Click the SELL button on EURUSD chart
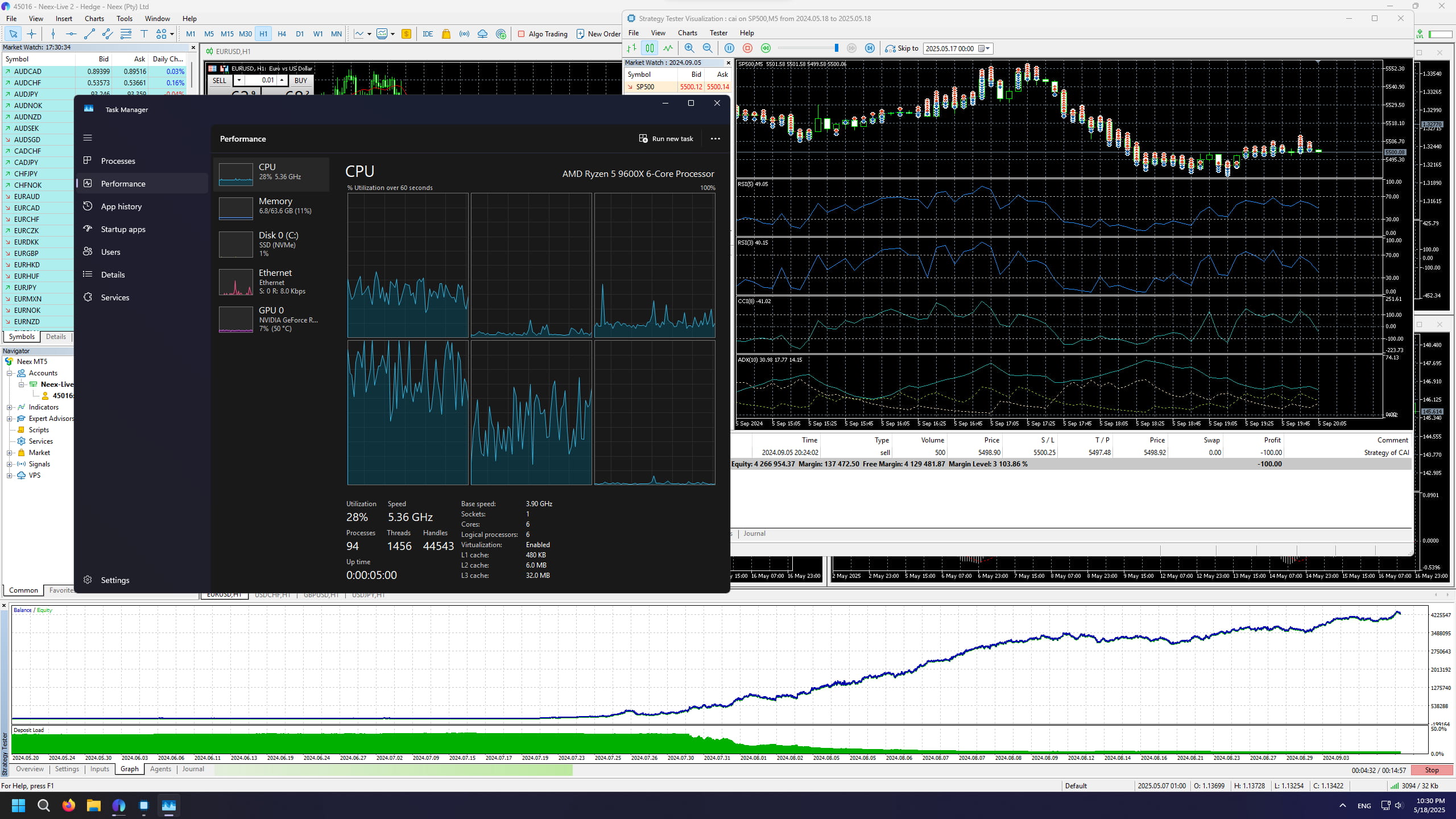The width and height of the screenshot is (1456, 819). pyautogui.click(x=219, y=80)
